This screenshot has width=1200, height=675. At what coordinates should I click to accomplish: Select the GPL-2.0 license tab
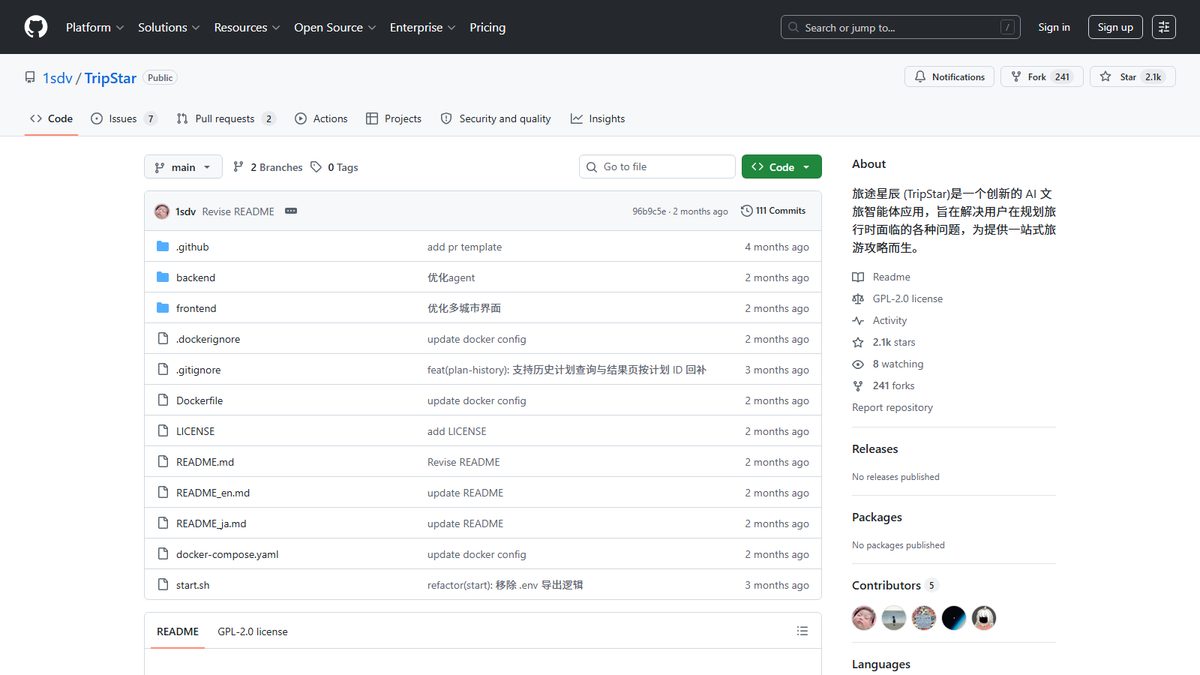[x=252, y=631]
